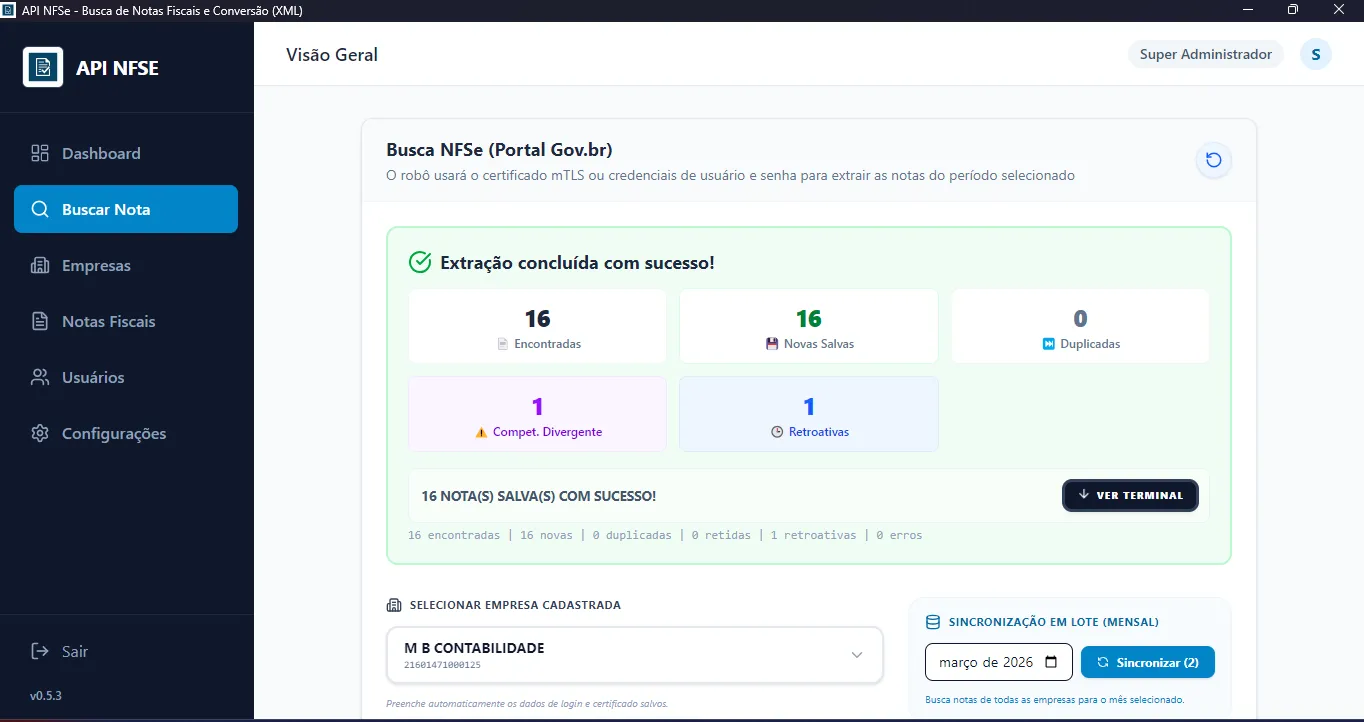Click the Dashboard grid icon
This screenshot has width=1364, height=722.
(x=40, y=153)
